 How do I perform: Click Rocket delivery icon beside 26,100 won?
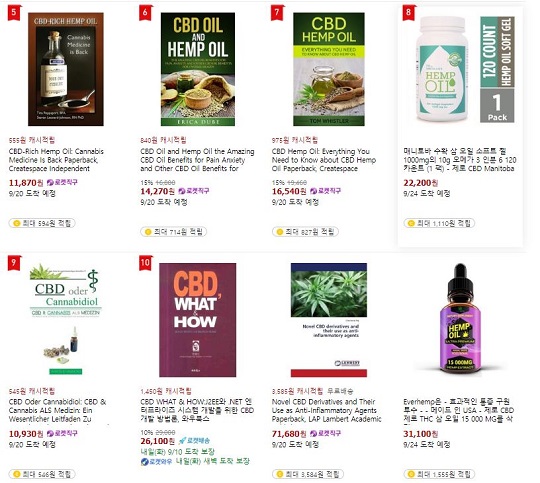pos(194,441)
